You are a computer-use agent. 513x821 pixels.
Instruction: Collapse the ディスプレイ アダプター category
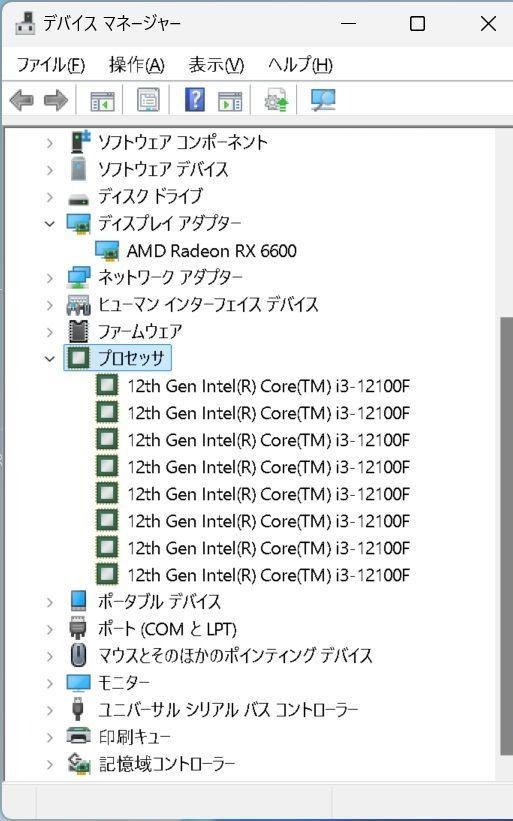tap(50, 224)
